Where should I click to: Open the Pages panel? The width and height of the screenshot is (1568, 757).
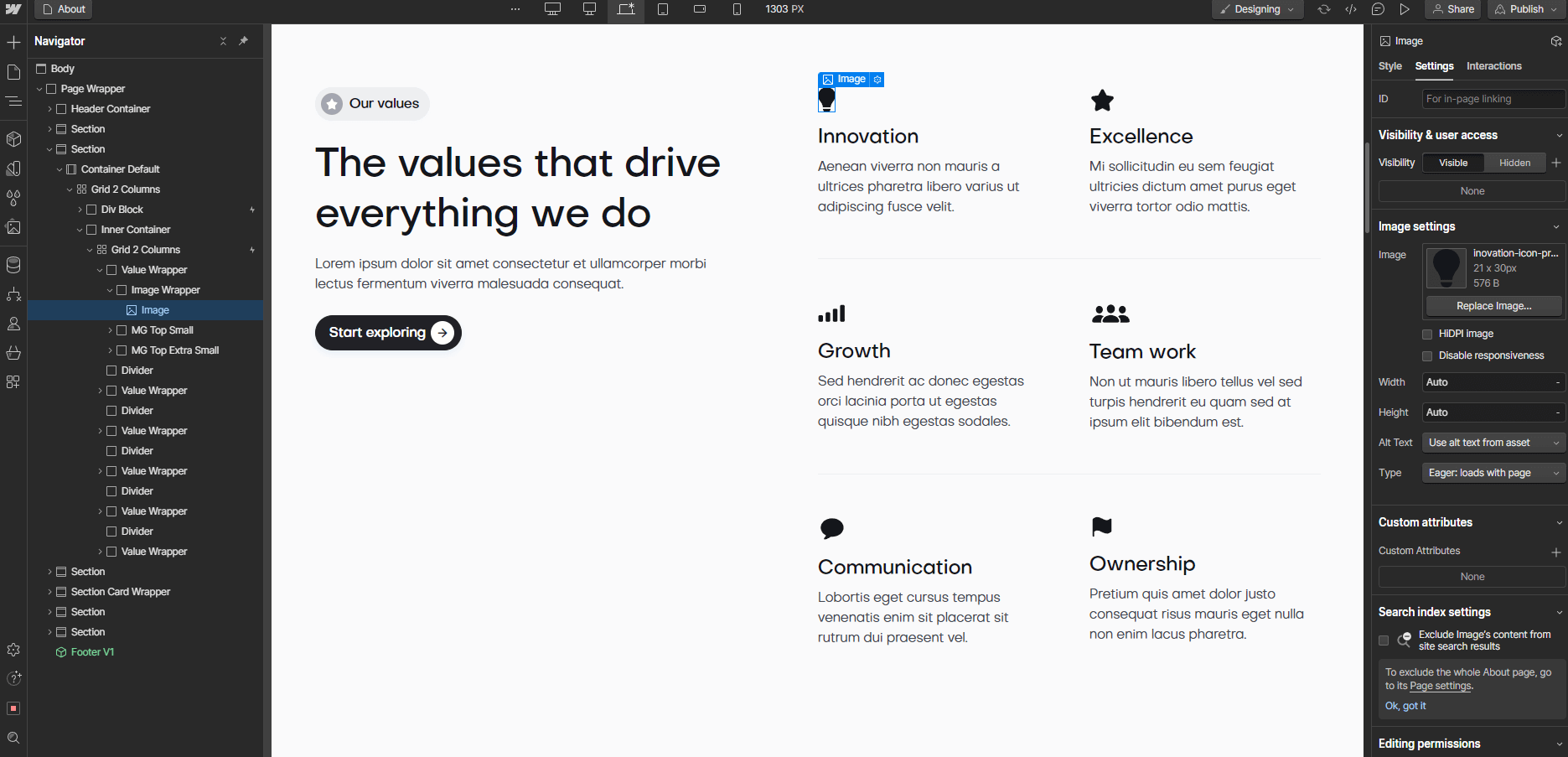pos(13,72)
